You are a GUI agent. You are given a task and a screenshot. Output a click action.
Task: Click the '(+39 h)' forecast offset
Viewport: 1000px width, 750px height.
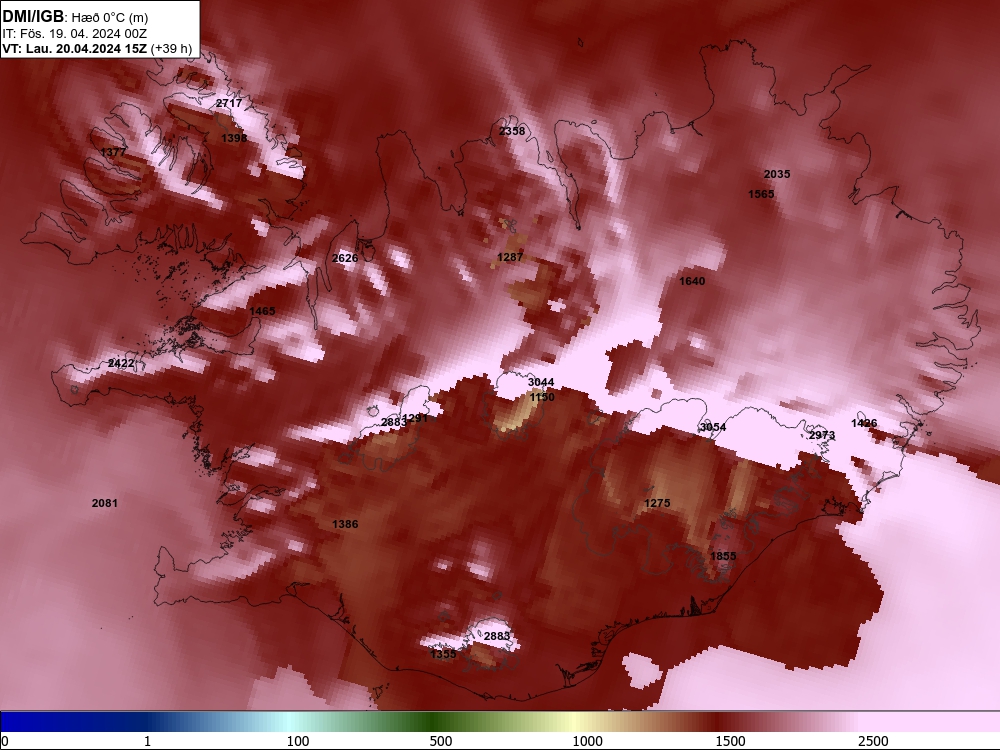coord(172,49)
